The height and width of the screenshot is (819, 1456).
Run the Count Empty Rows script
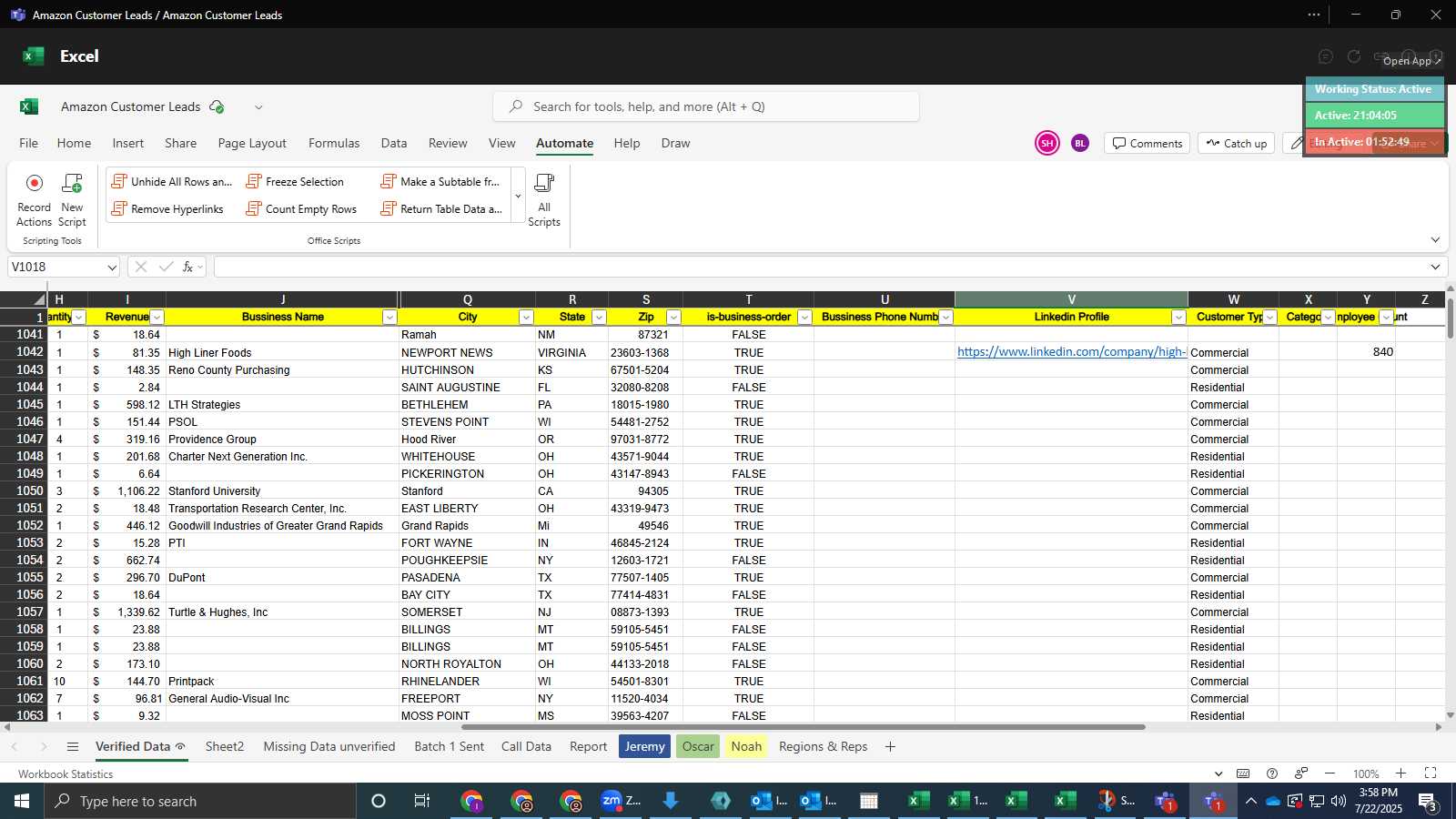click(301, 209)
